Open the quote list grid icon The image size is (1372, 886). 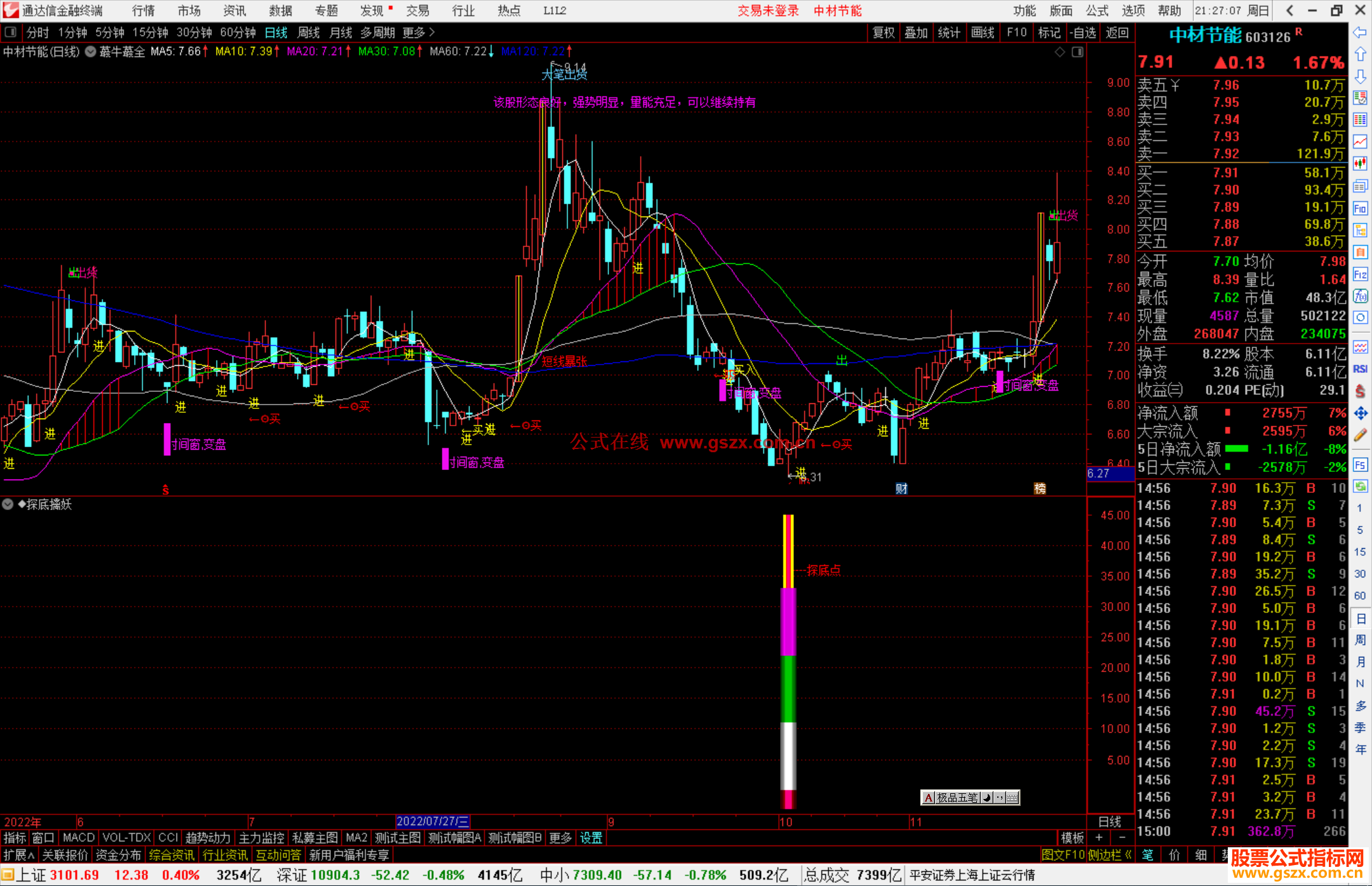(1360, 119)
